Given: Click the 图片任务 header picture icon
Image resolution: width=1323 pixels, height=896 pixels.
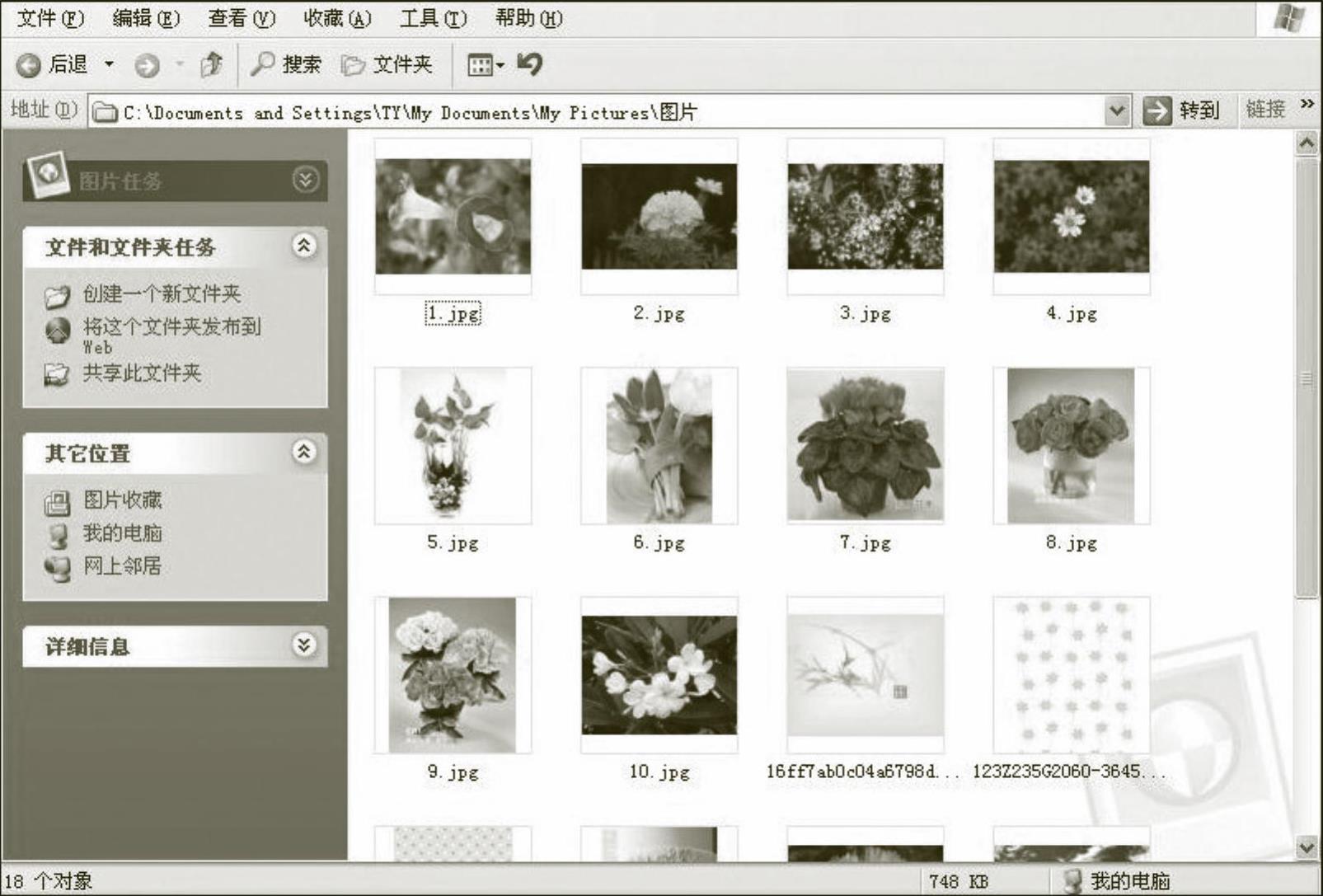Looking at the screenshot, I should [47, 176].
